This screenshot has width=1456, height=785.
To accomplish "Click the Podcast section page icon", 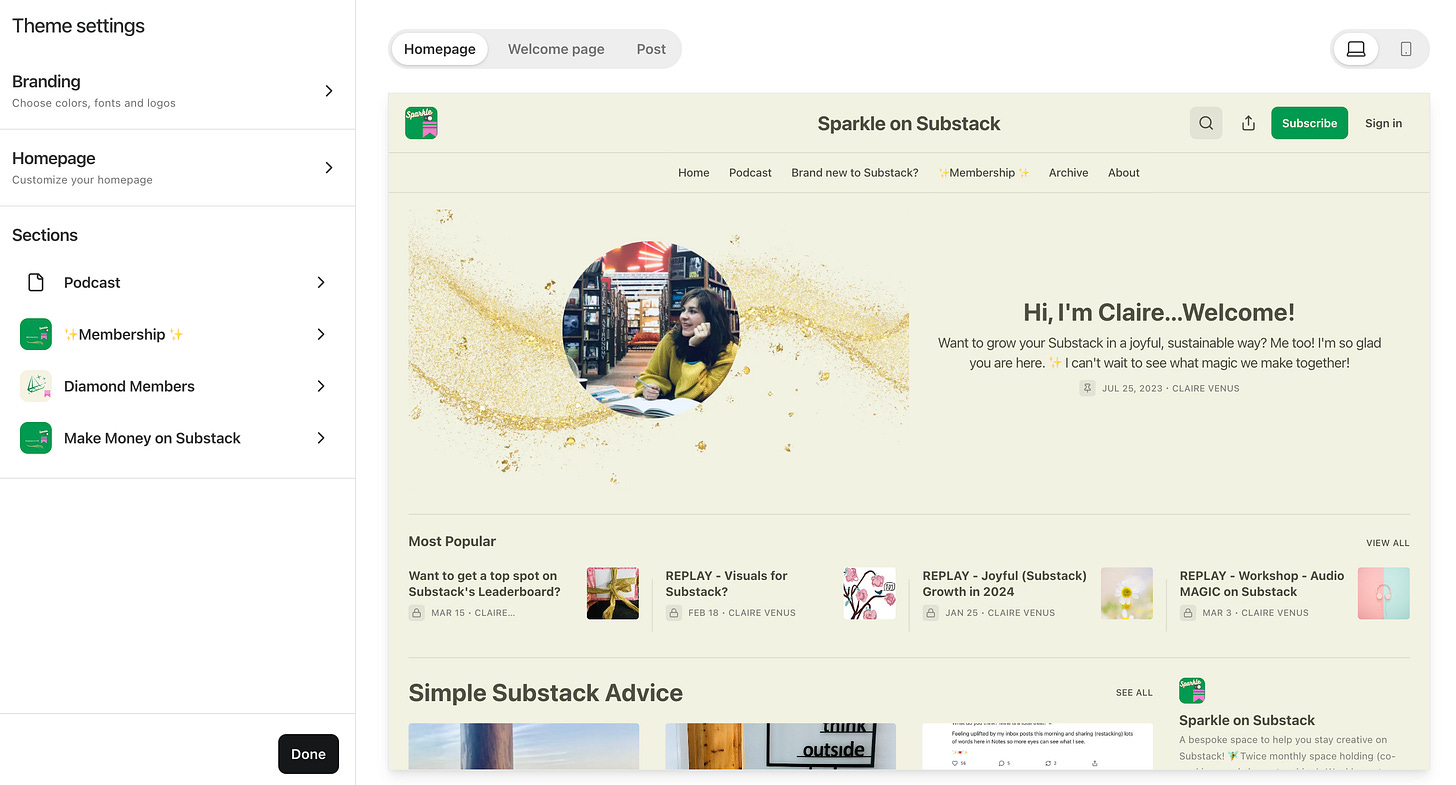I will pyautogui.click(x=36, y=283).
